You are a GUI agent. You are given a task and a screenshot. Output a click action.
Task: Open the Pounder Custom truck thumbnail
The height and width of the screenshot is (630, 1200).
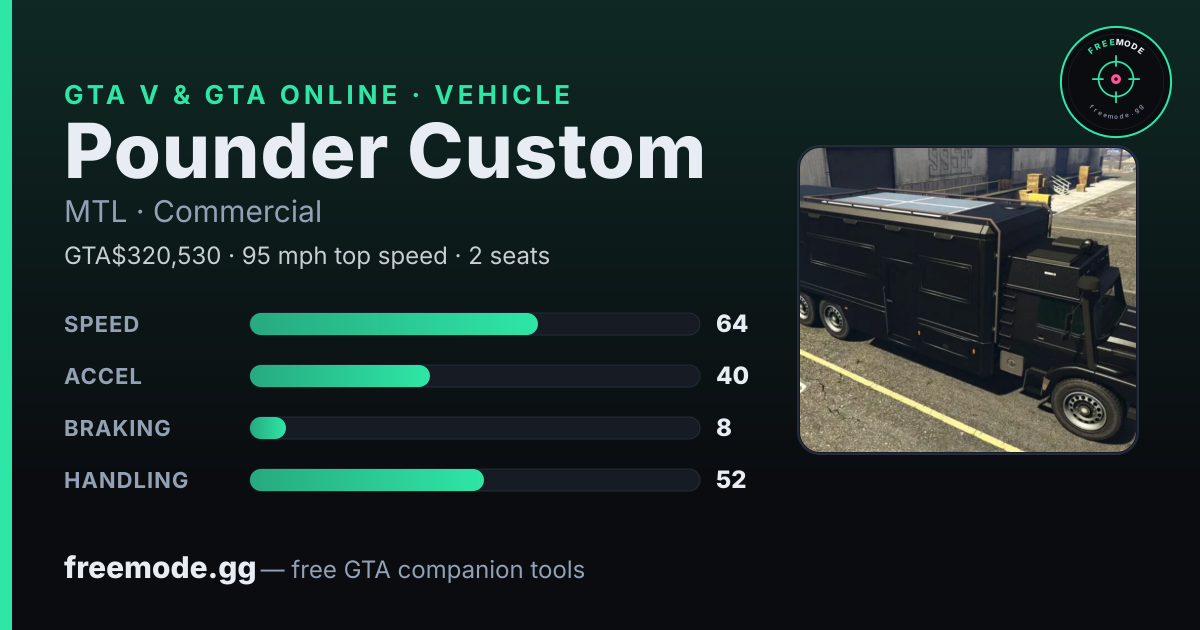click(967, 300)
